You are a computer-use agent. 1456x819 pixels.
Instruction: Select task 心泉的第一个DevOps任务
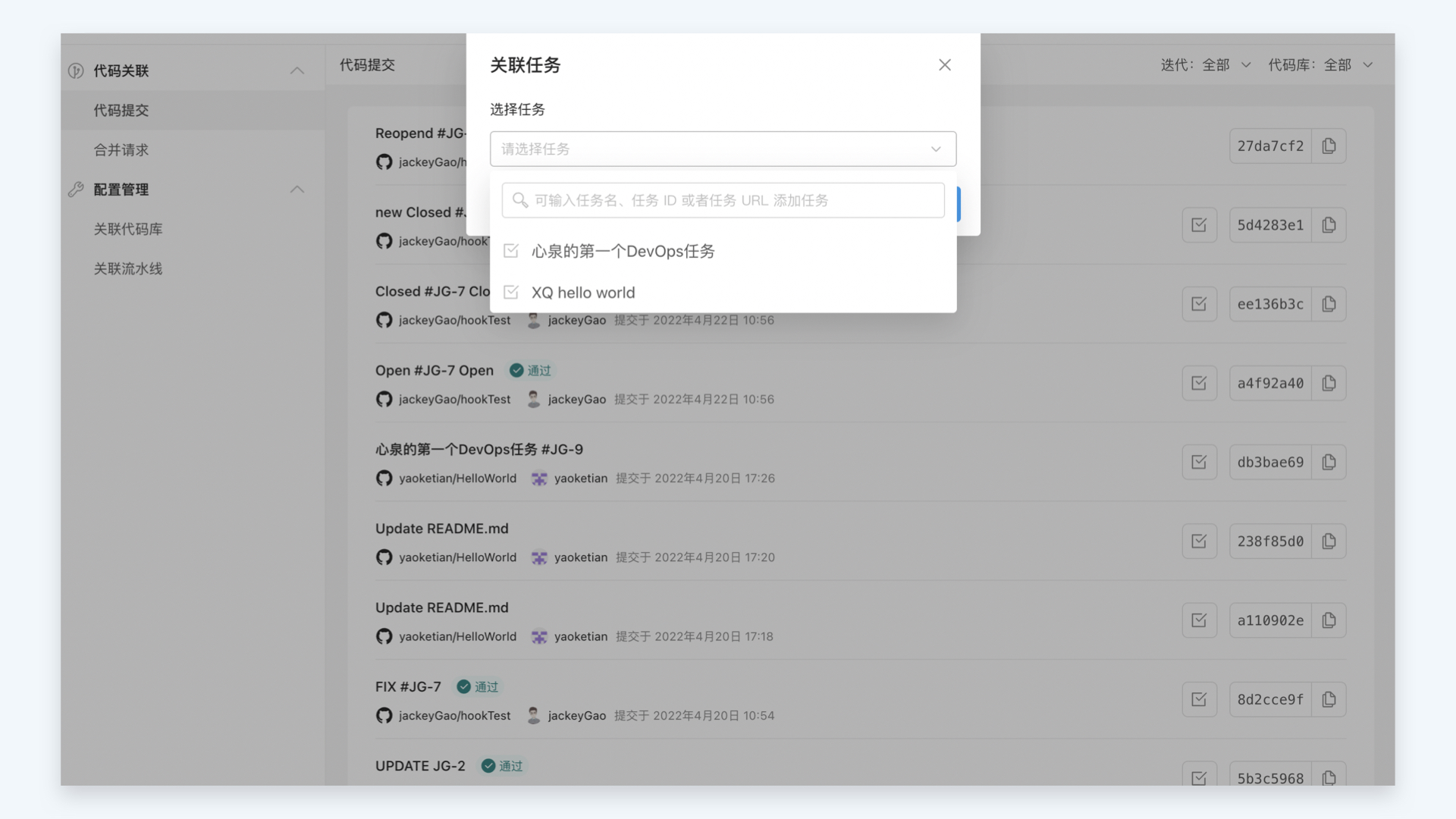coord(622,251)
